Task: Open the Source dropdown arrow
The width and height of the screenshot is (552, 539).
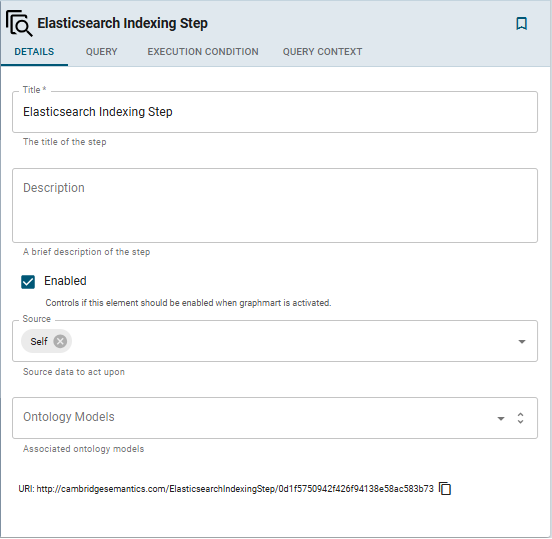Action: click(522, 341)
